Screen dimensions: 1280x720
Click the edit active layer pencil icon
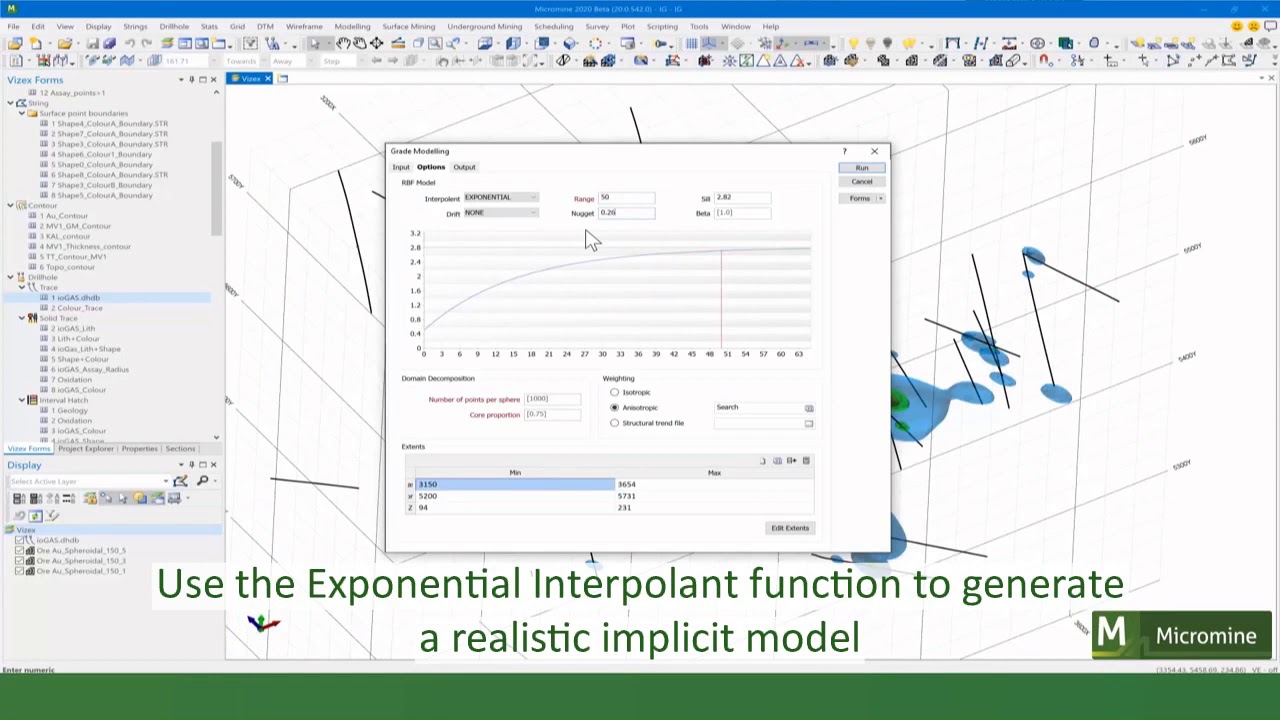pyautogui.click(x=180, y=481)
